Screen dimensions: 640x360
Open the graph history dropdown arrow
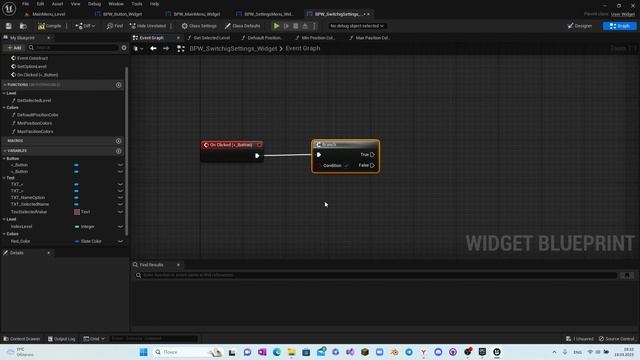(142, 49)
